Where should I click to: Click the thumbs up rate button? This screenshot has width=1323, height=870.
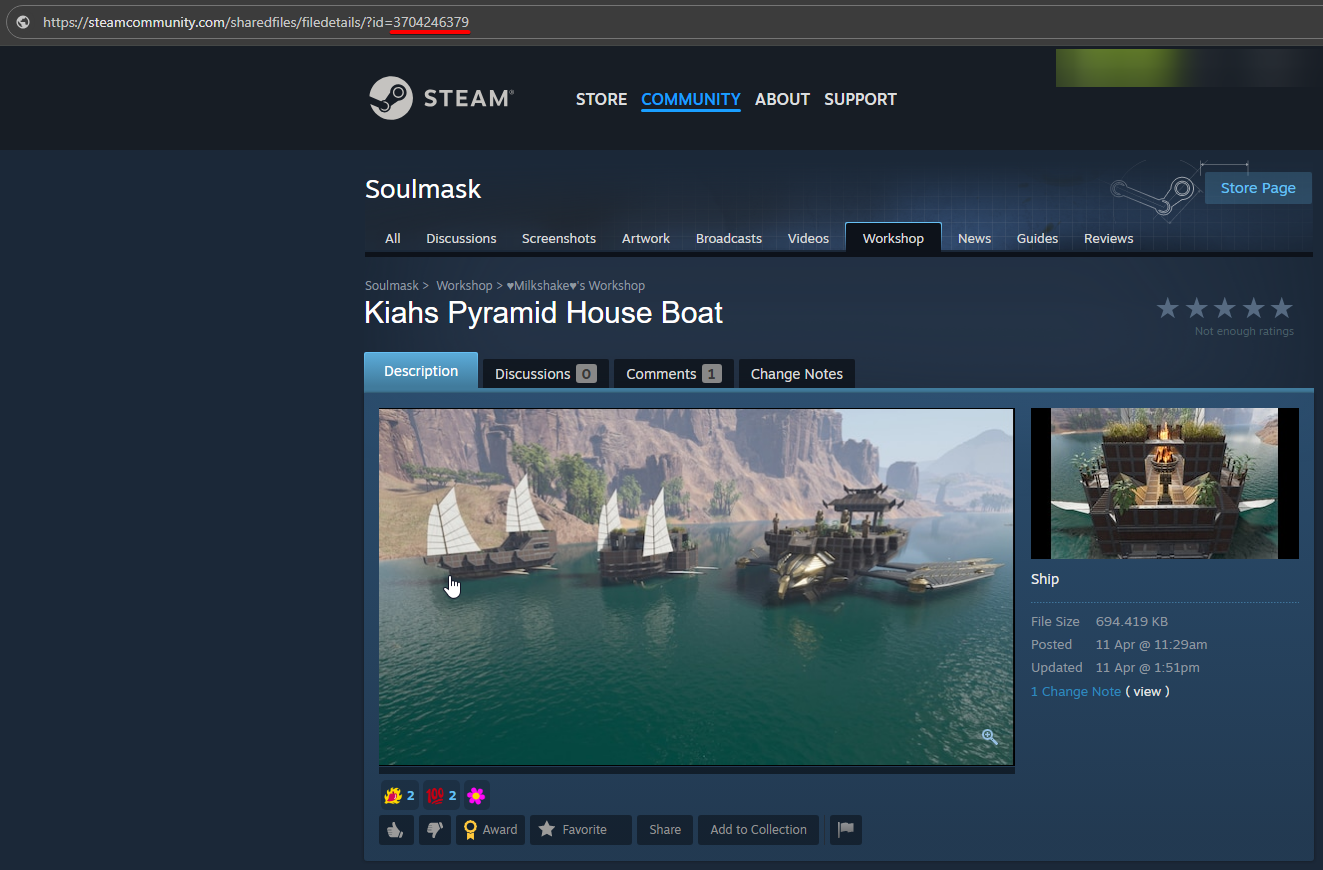pyautogui.click(x=396, y=830)
